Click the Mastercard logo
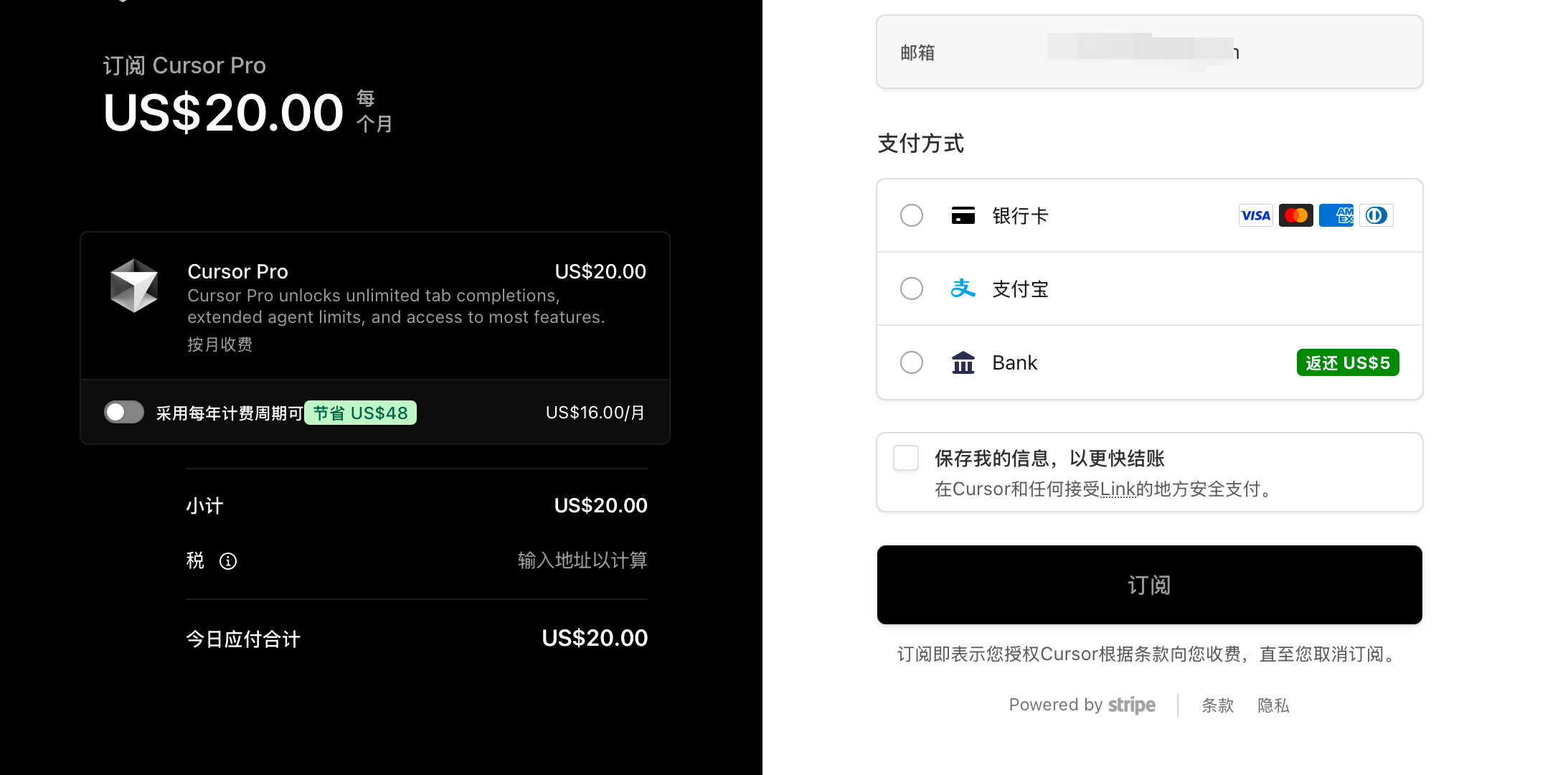The width and height of the screenshot is (1568, 775). 1295,215
